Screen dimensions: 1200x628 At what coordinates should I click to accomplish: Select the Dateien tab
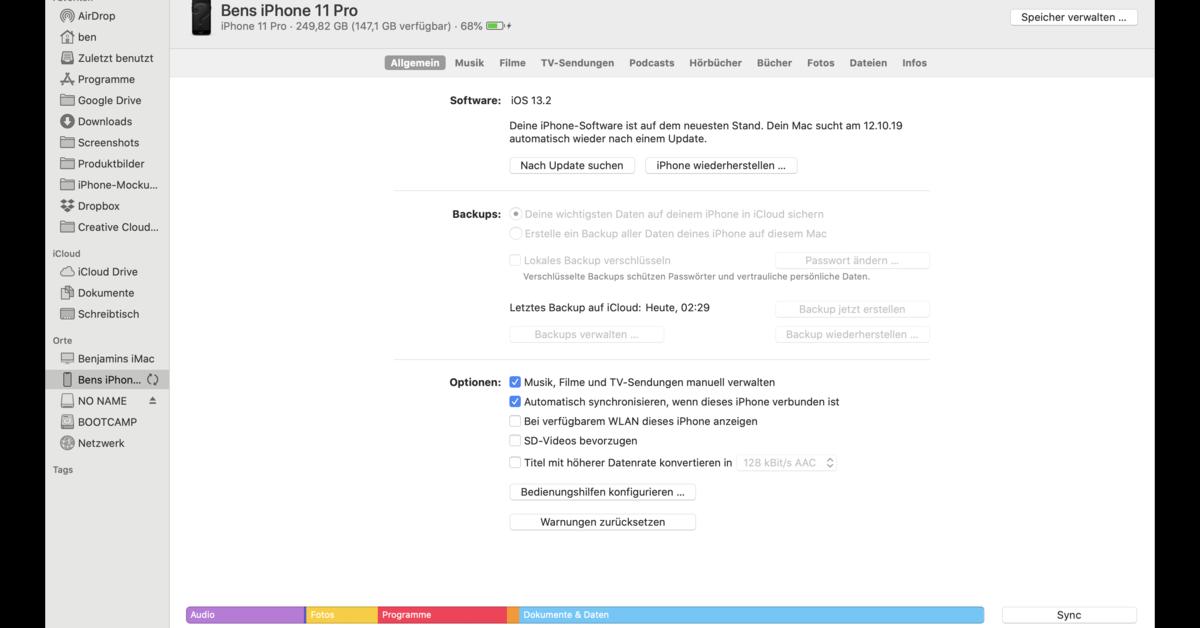pos(868,63)
